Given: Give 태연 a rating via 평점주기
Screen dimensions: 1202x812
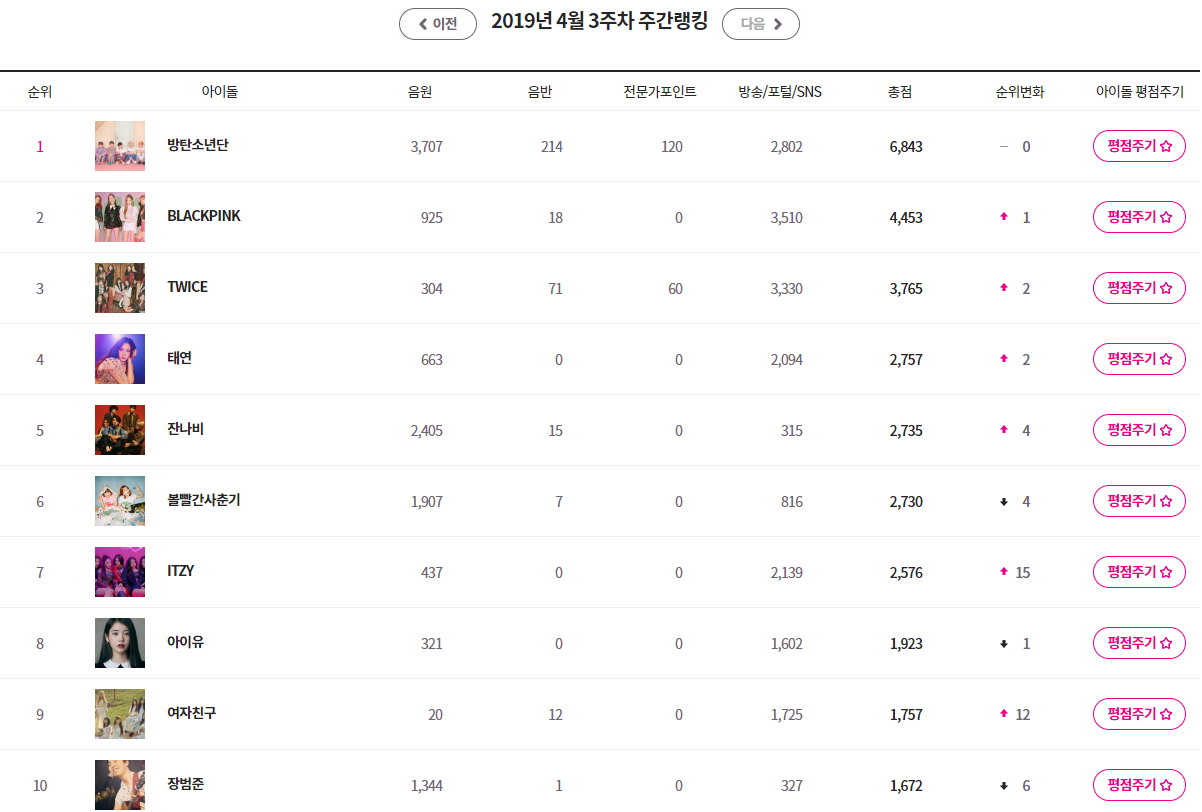Looking at the screenshot, I should [1139, 359].
